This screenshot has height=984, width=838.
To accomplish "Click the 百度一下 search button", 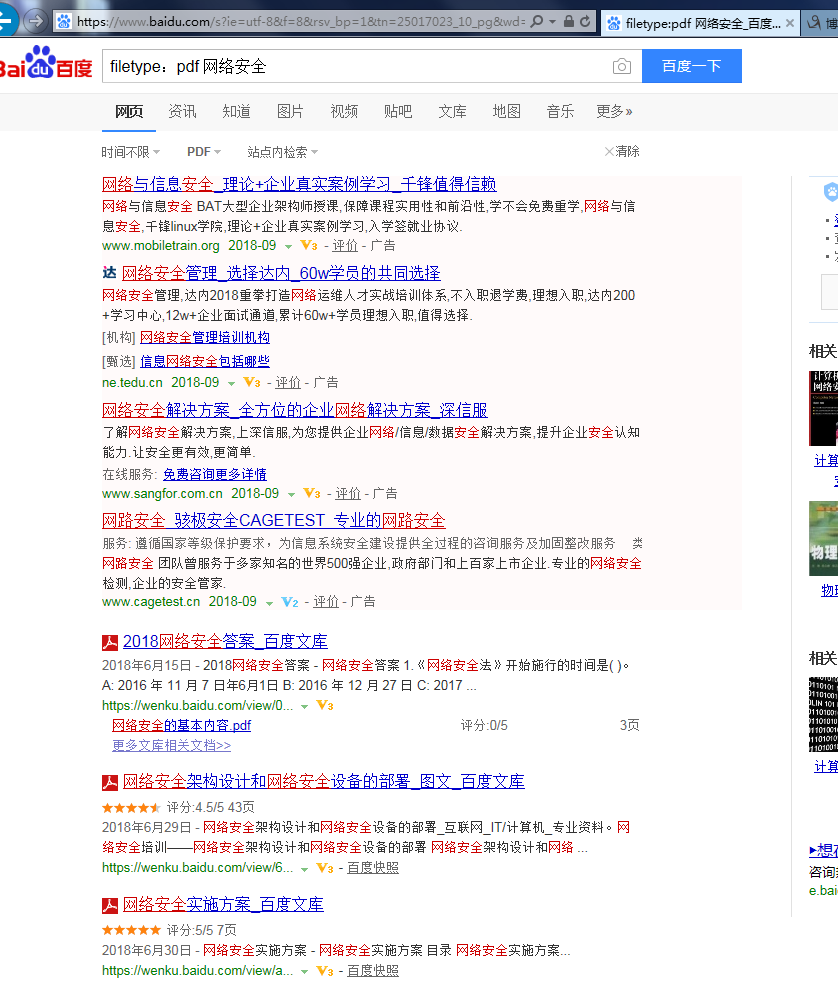I will [692, 66].
